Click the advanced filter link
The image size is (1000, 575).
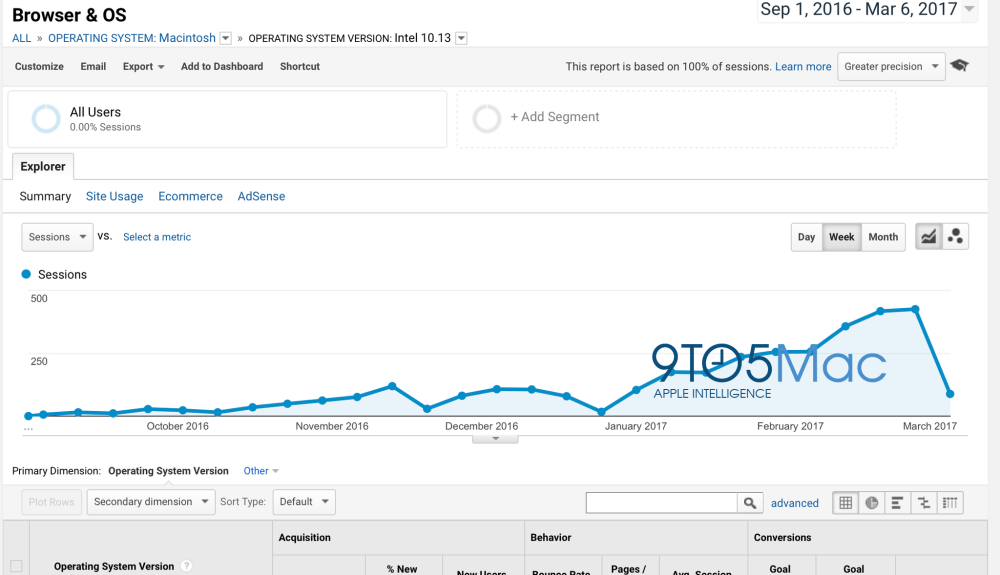pyautogui.click(x=794, y=503)
